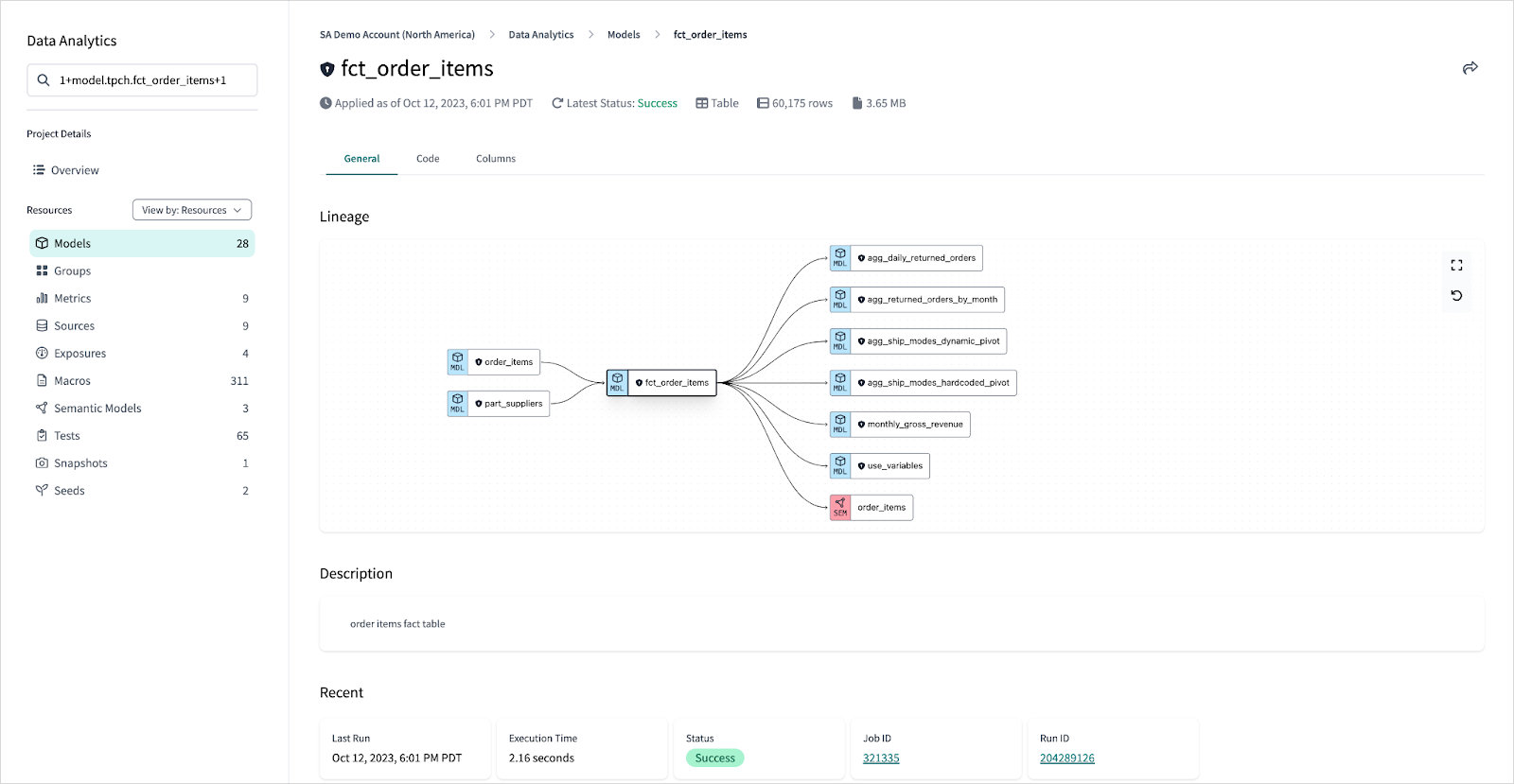Viewport: 1514px width, 784px height.
Task: Click the fullscreen lineage icon
Action: coord(1456,265)
